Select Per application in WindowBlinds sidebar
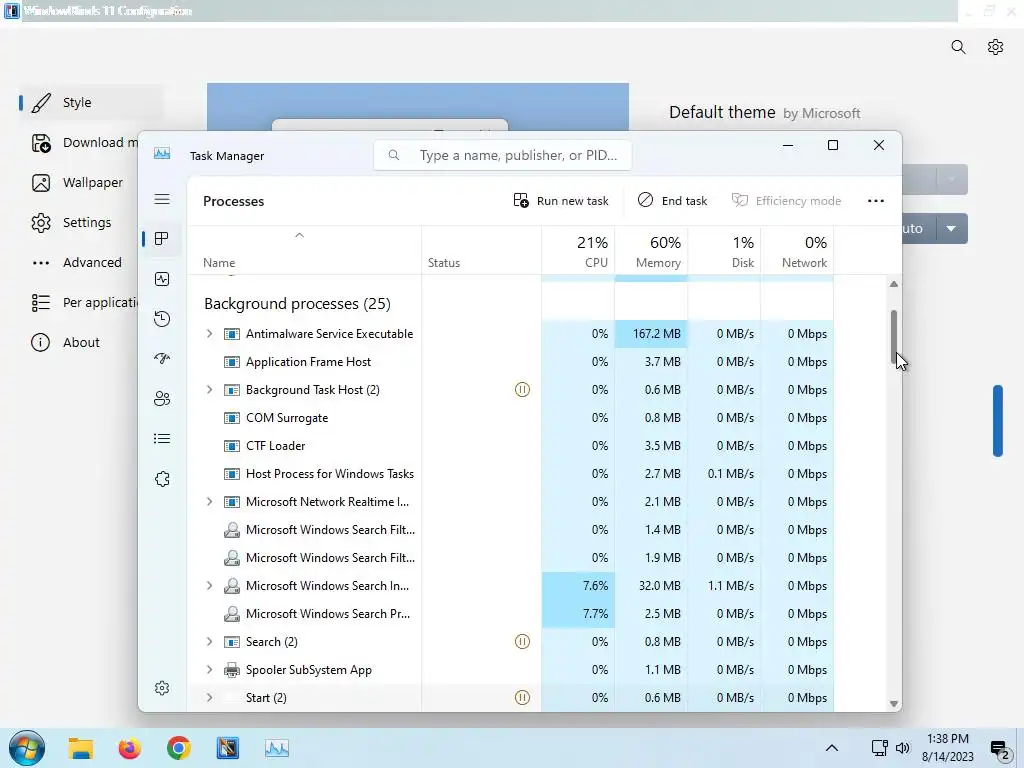 (x=84, y=302)
